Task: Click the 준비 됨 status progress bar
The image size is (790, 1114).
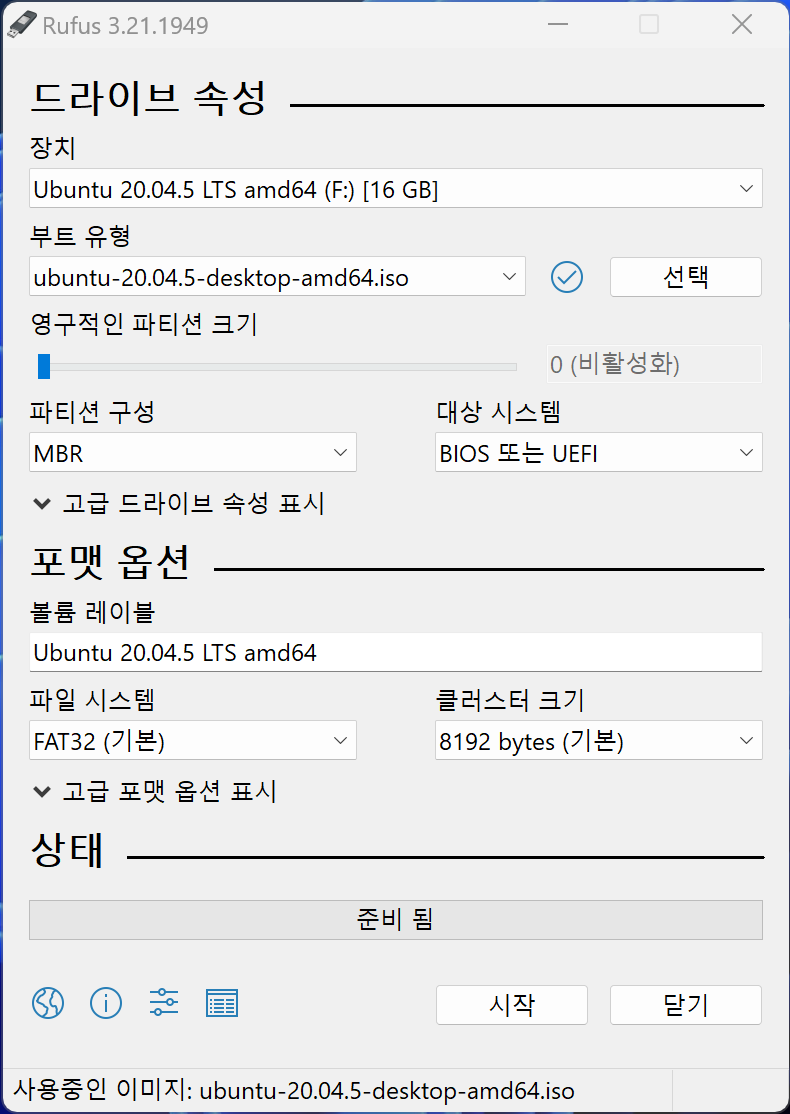Action: [396, 920]
